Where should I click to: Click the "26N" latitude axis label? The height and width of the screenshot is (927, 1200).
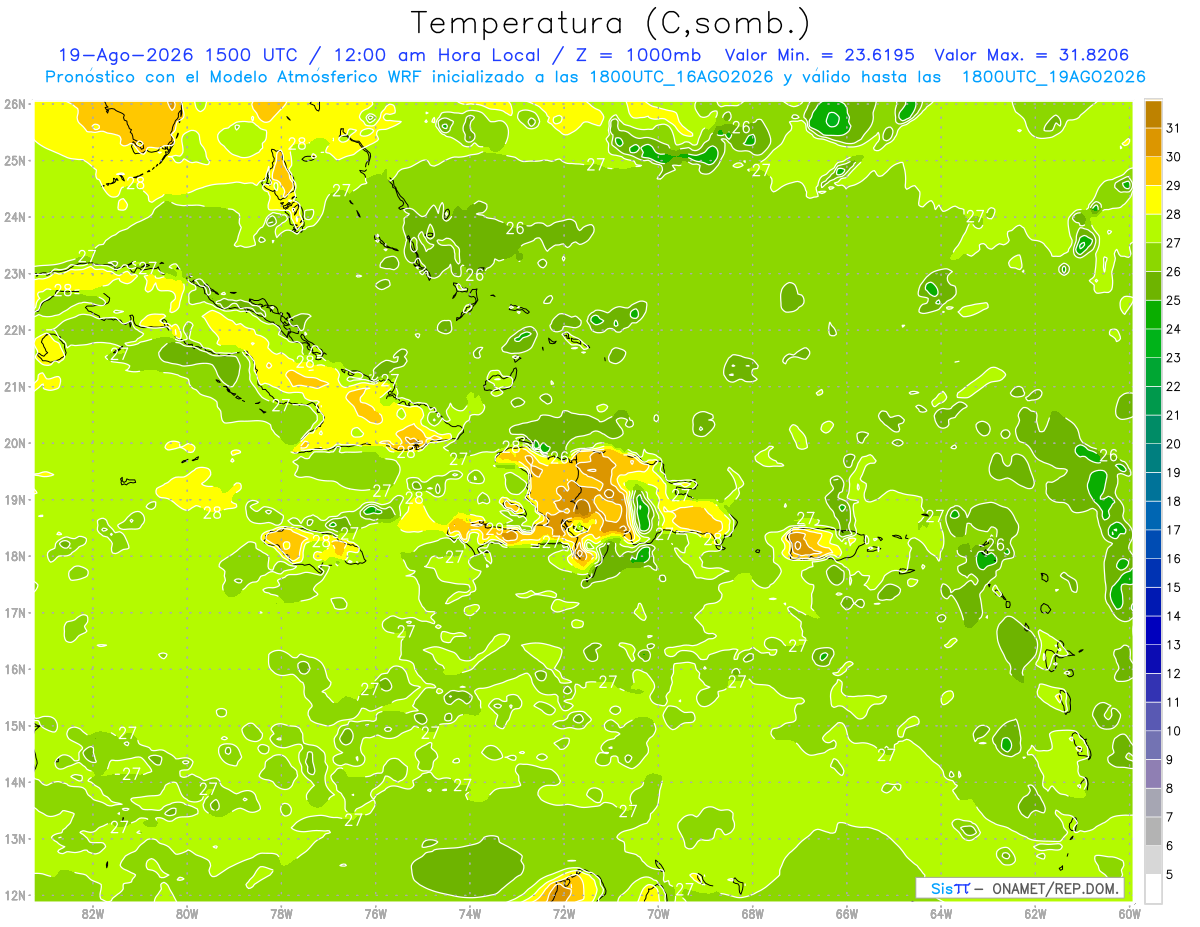[15, 104]
